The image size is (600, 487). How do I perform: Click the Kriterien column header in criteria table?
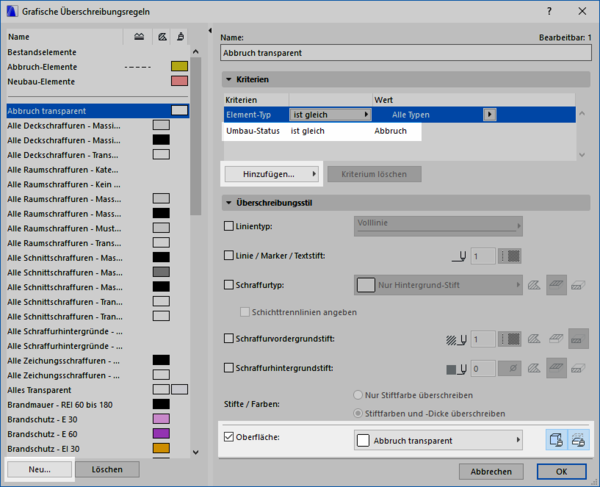click(256, 100)
